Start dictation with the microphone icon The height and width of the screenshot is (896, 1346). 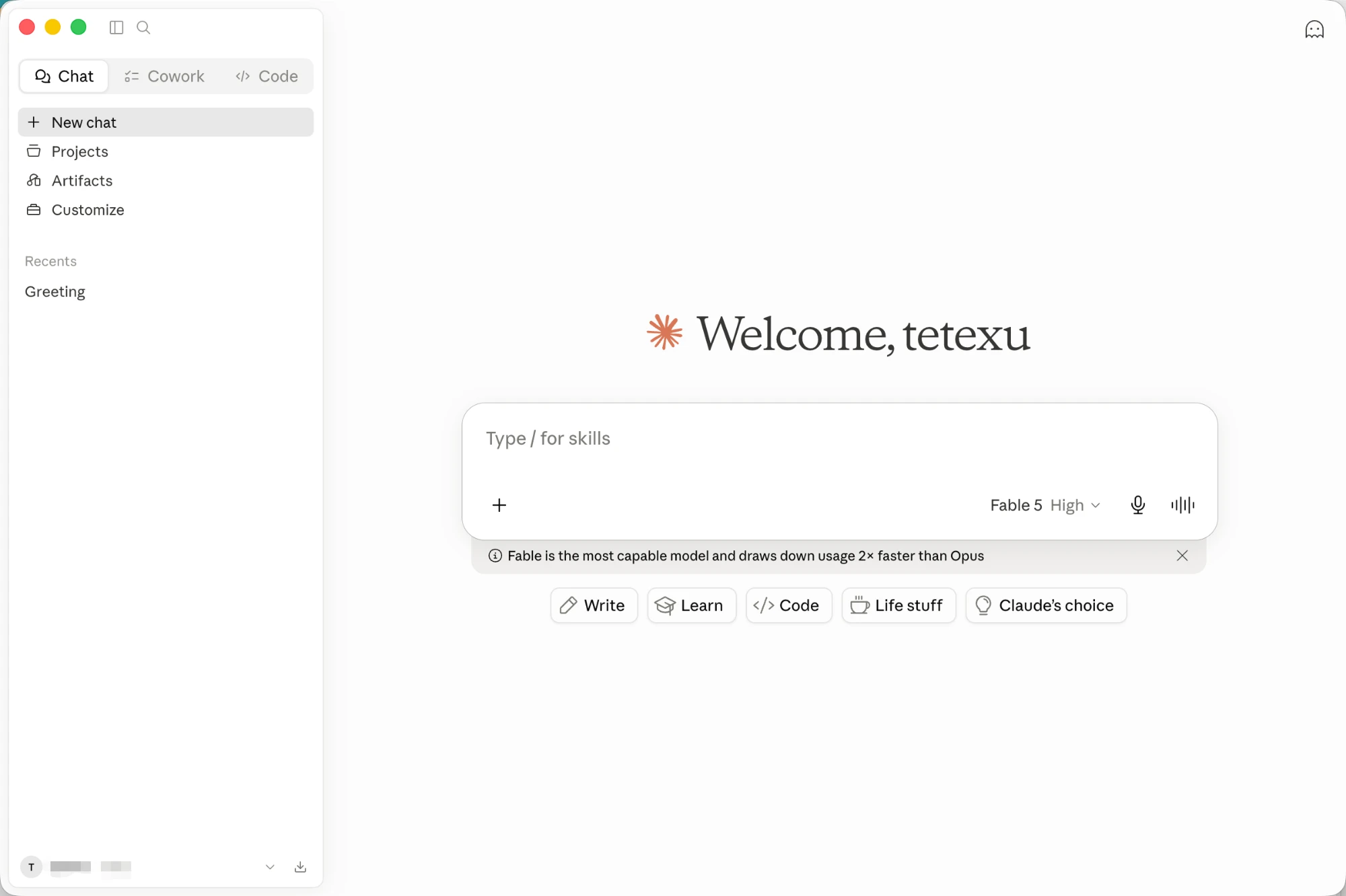(x=1137, y=505)
